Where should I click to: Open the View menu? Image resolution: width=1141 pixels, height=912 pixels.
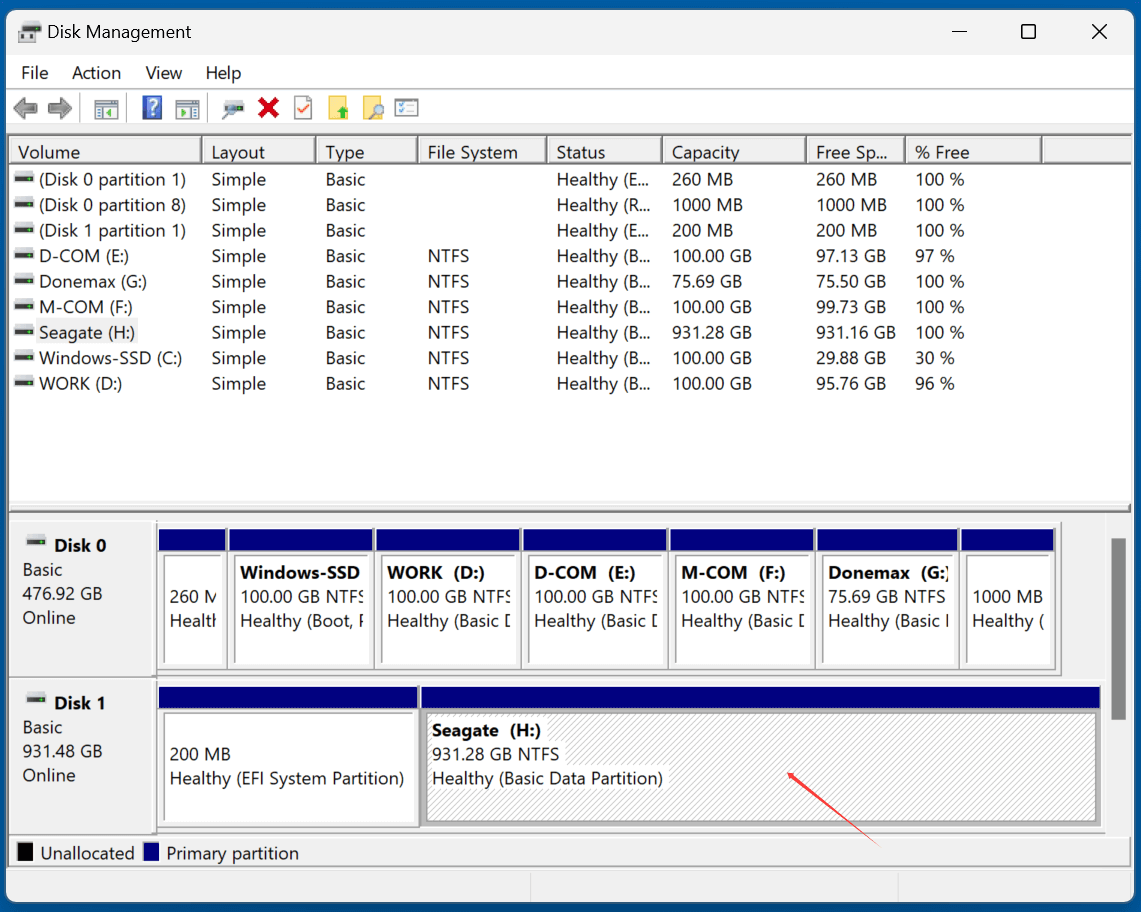(163, 73)
